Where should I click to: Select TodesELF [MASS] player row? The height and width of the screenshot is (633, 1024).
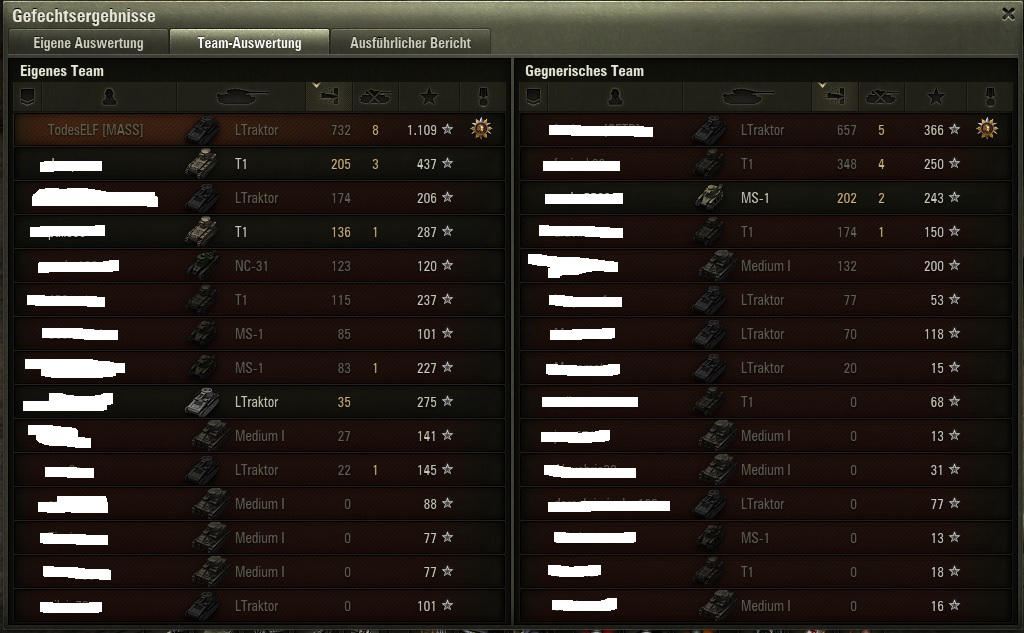(x=259, y=129)
